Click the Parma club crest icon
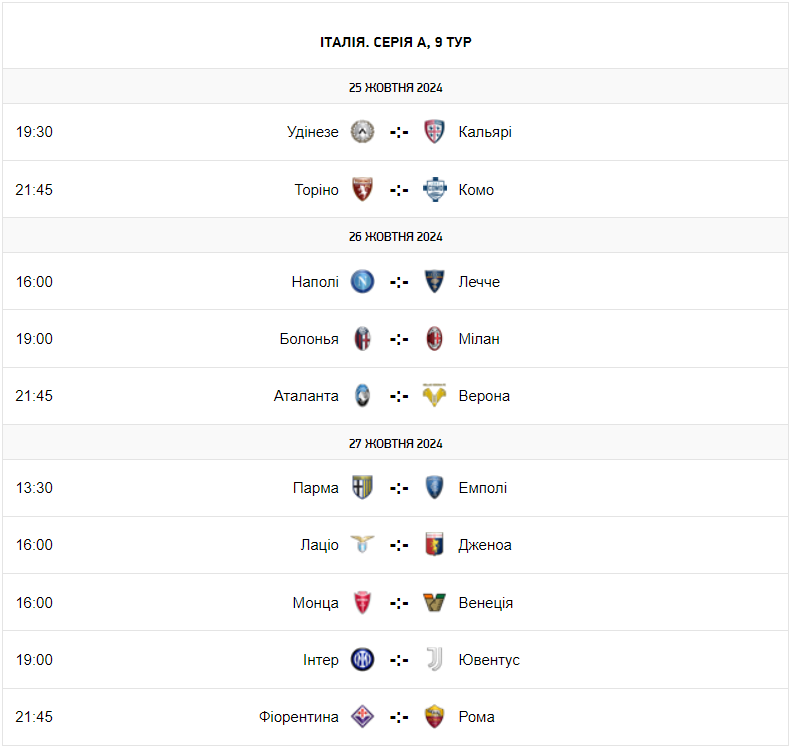 [x=362, y=488]
